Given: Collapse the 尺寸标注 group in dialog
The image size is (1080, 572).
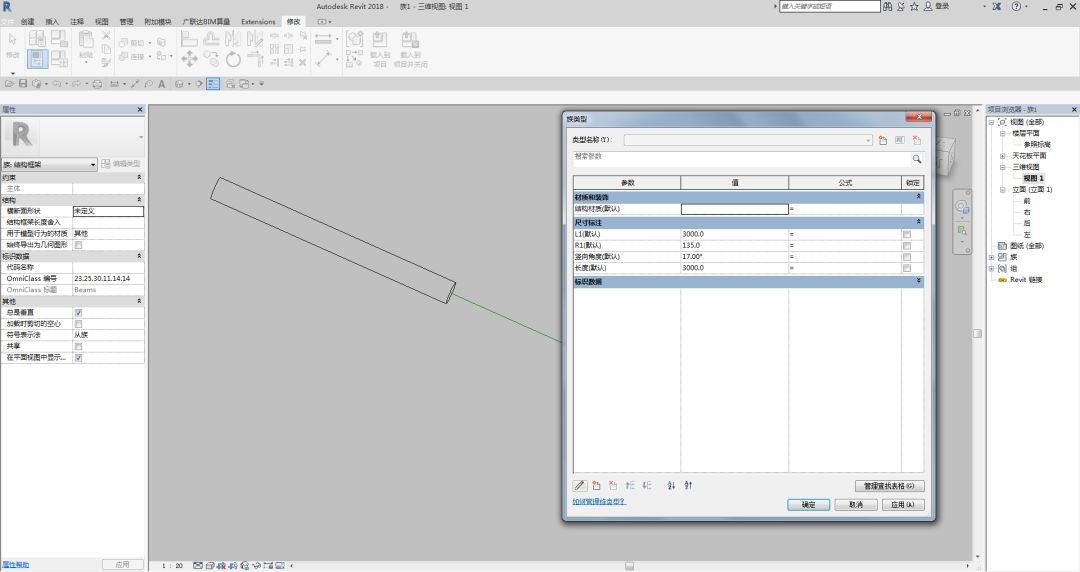Looking at the screenshot, I should 918,222.
